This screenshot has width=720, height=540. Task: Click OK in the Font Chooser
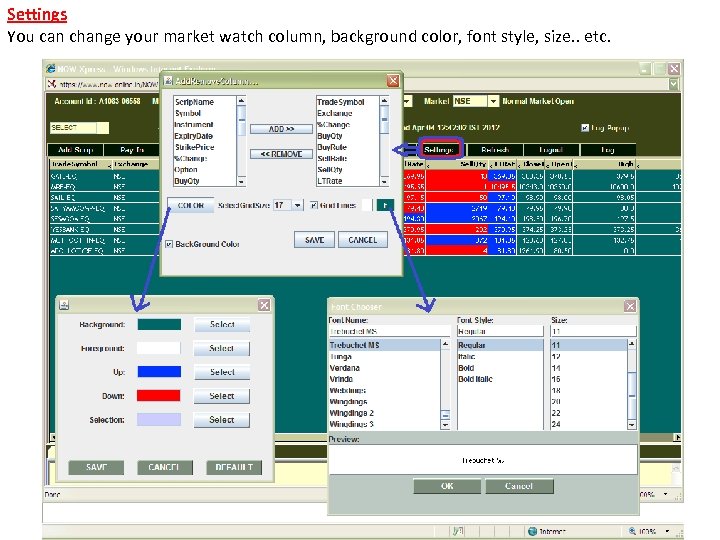pos(447,486)
